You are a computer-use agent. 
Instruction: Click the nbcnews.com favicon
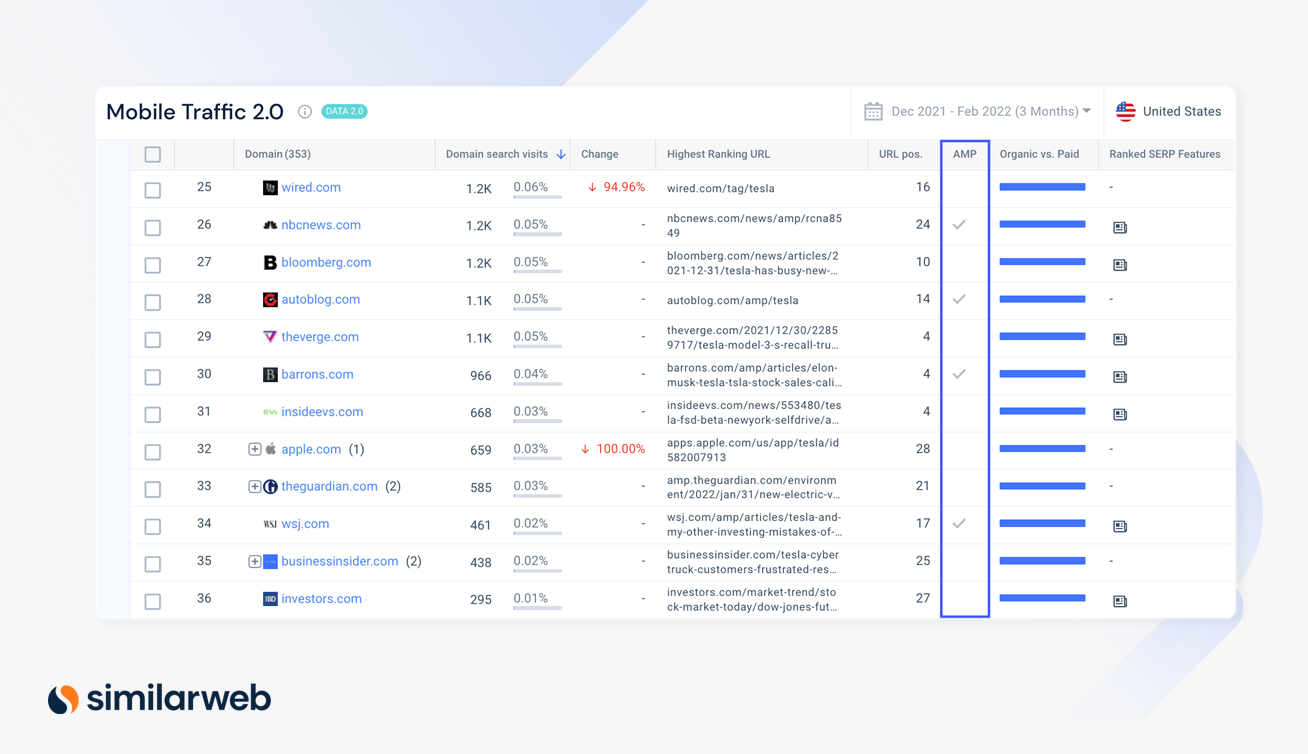(x=270, y=225)
